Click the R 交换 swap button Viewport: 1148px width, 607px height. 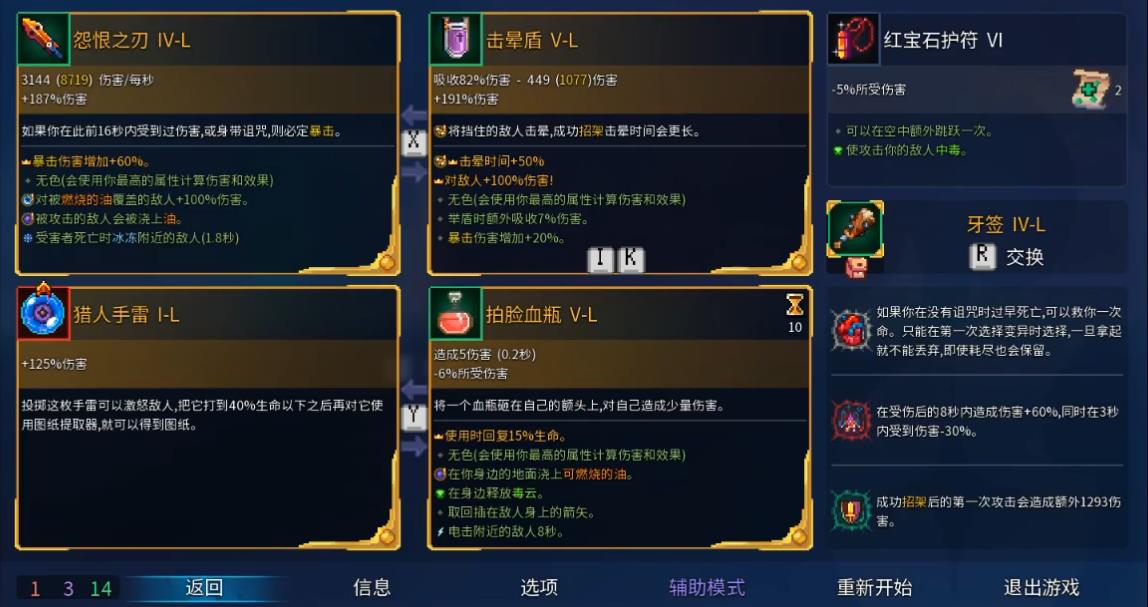click(1007, 256)
